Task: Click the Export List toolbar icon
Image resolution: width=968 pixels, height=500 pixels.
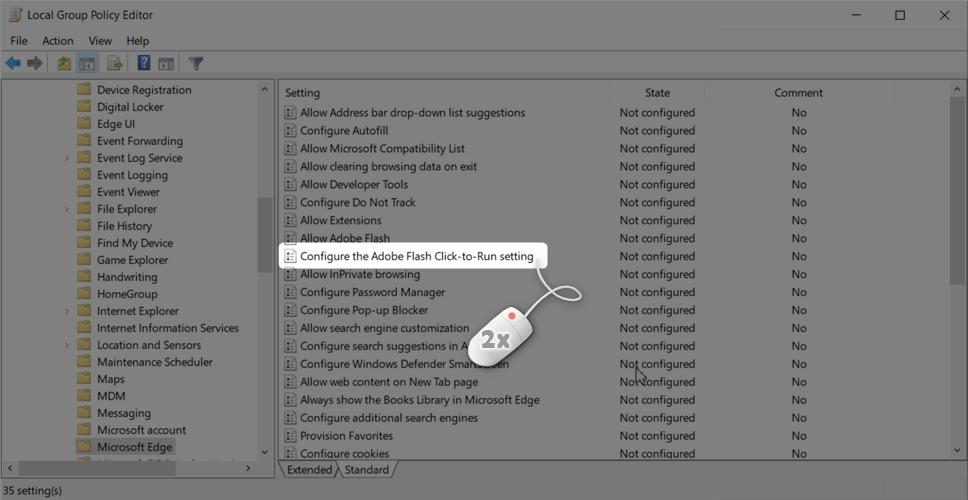Action: click(115, 63)
